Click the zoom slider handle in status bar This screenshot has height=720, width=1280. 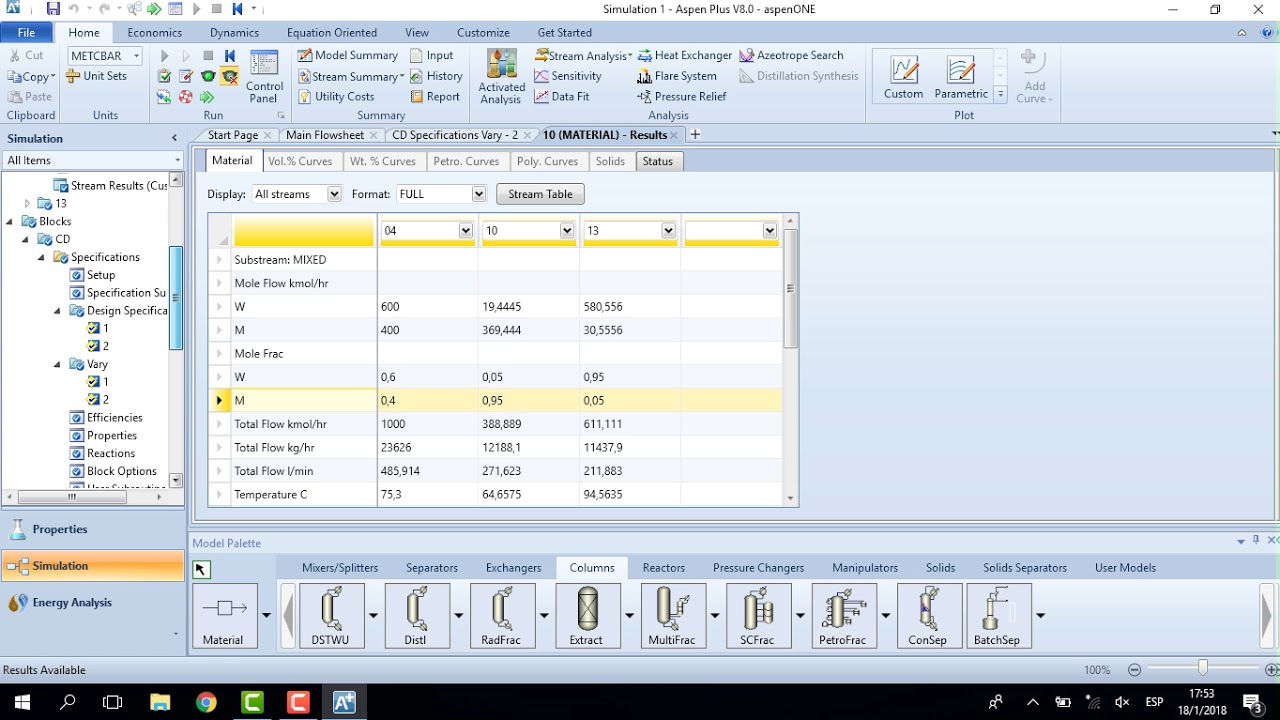[x=1203, y=669]
